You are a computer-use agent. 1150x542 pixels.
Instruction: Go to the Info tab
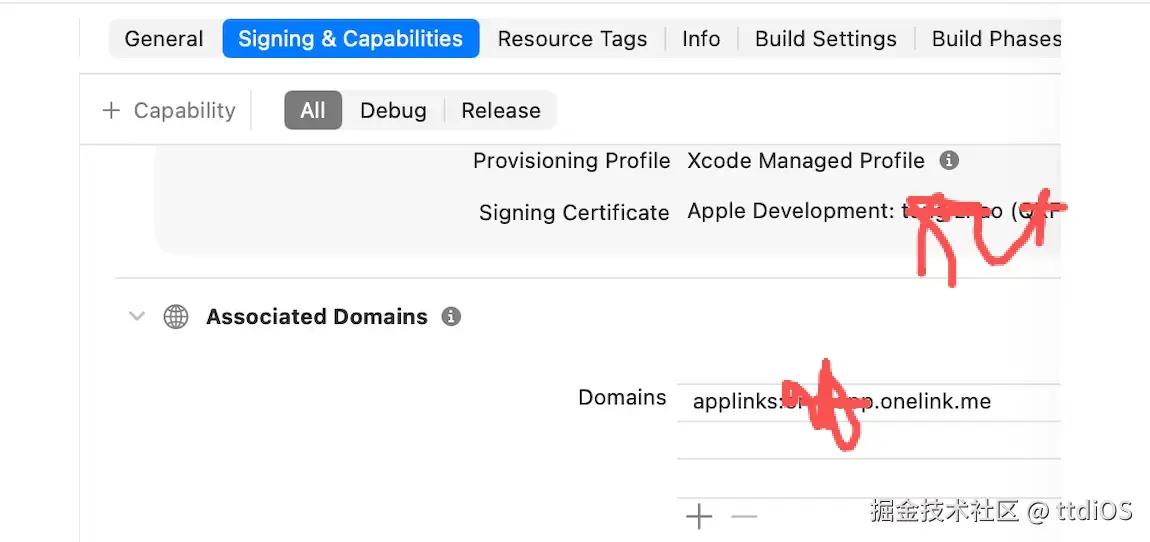coord(701,39)
